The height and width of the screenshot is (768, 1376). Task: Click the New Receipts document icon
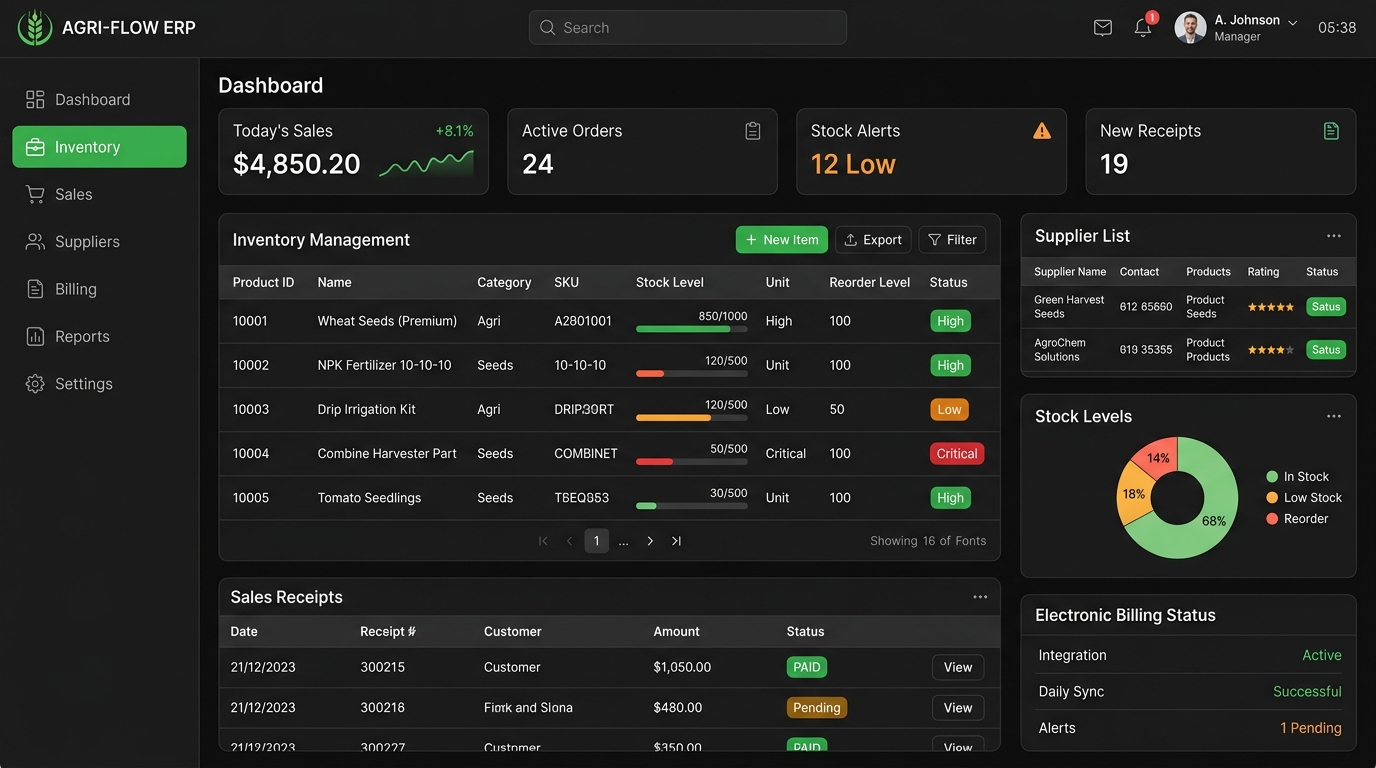point(1331,131)
